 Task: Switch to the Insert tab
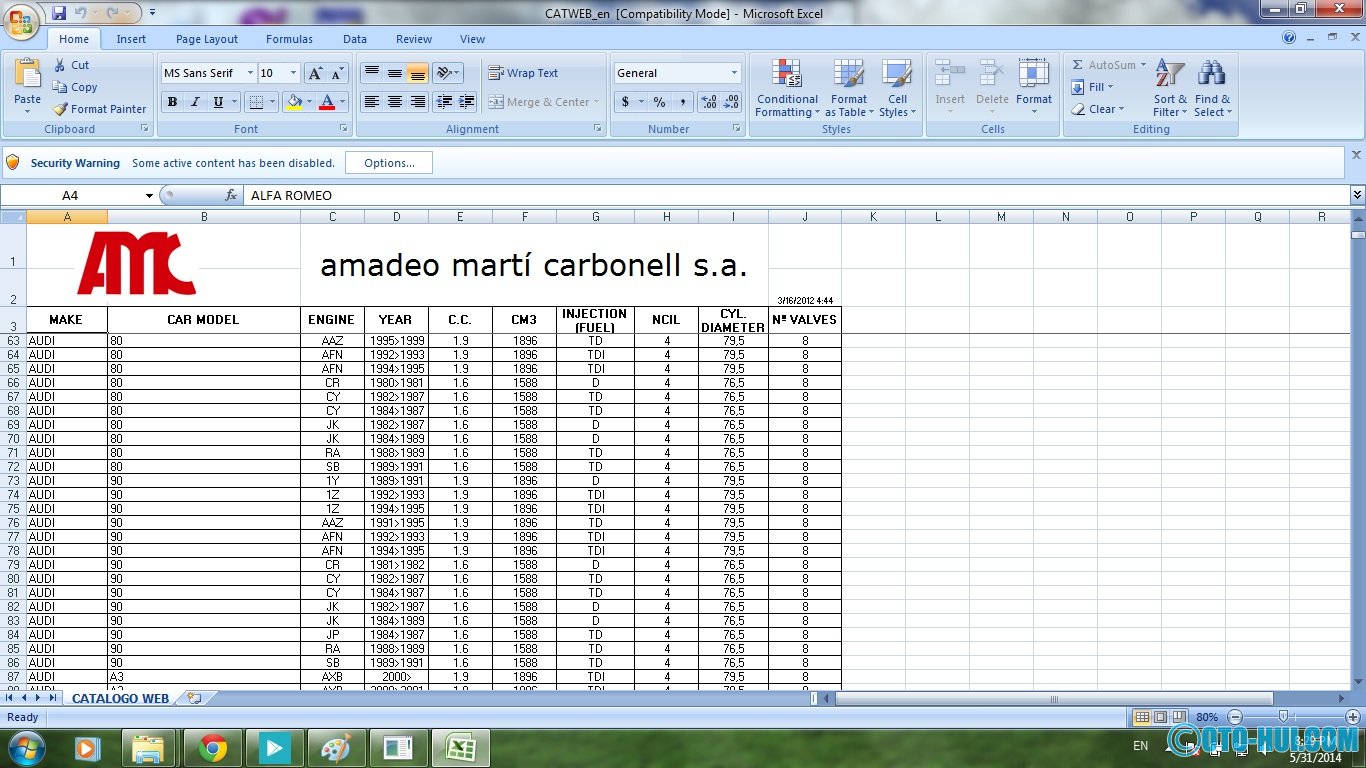click(x=131, y=39)
